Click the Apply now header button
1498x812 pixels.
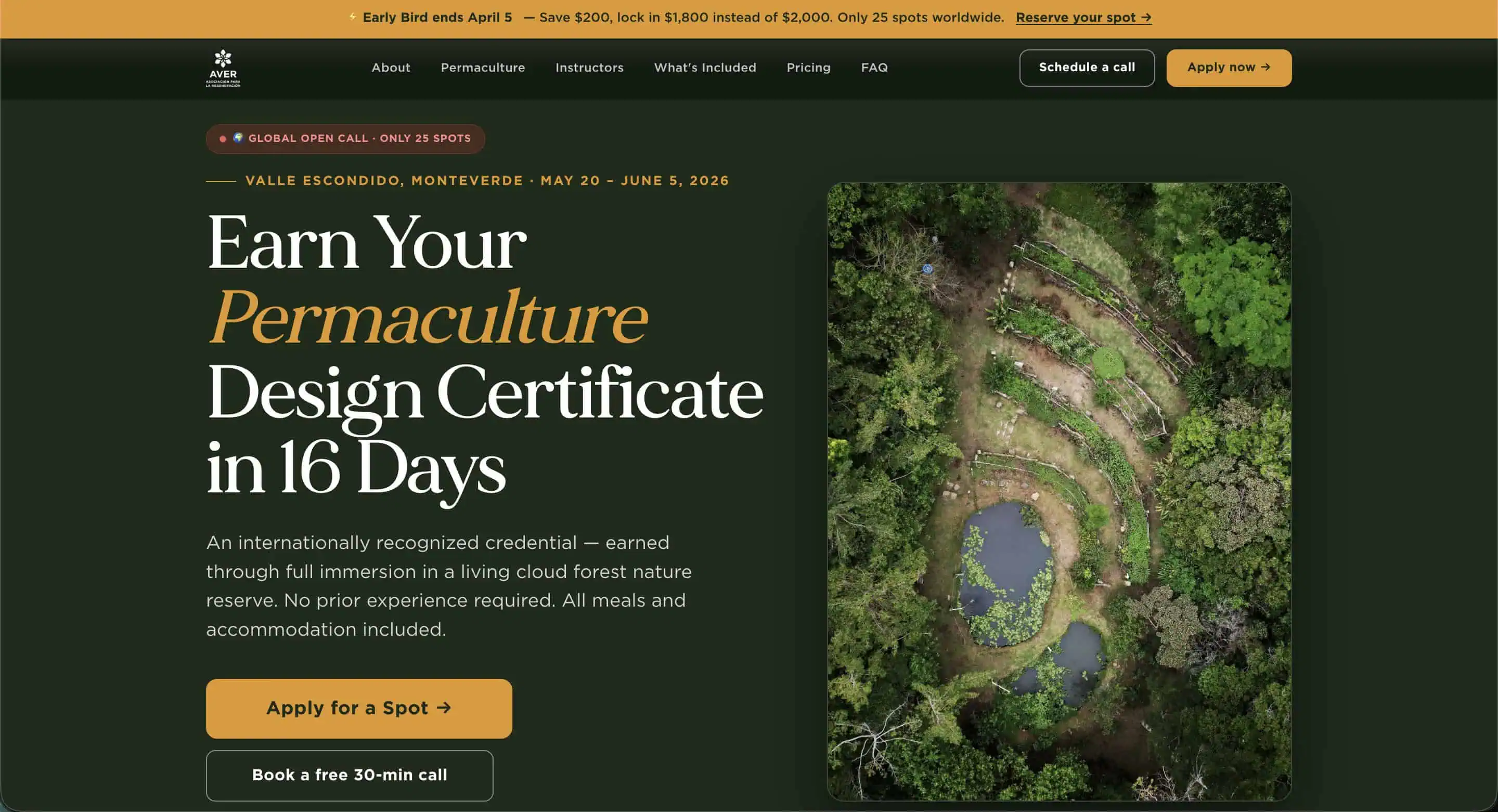coord(1228,68)
